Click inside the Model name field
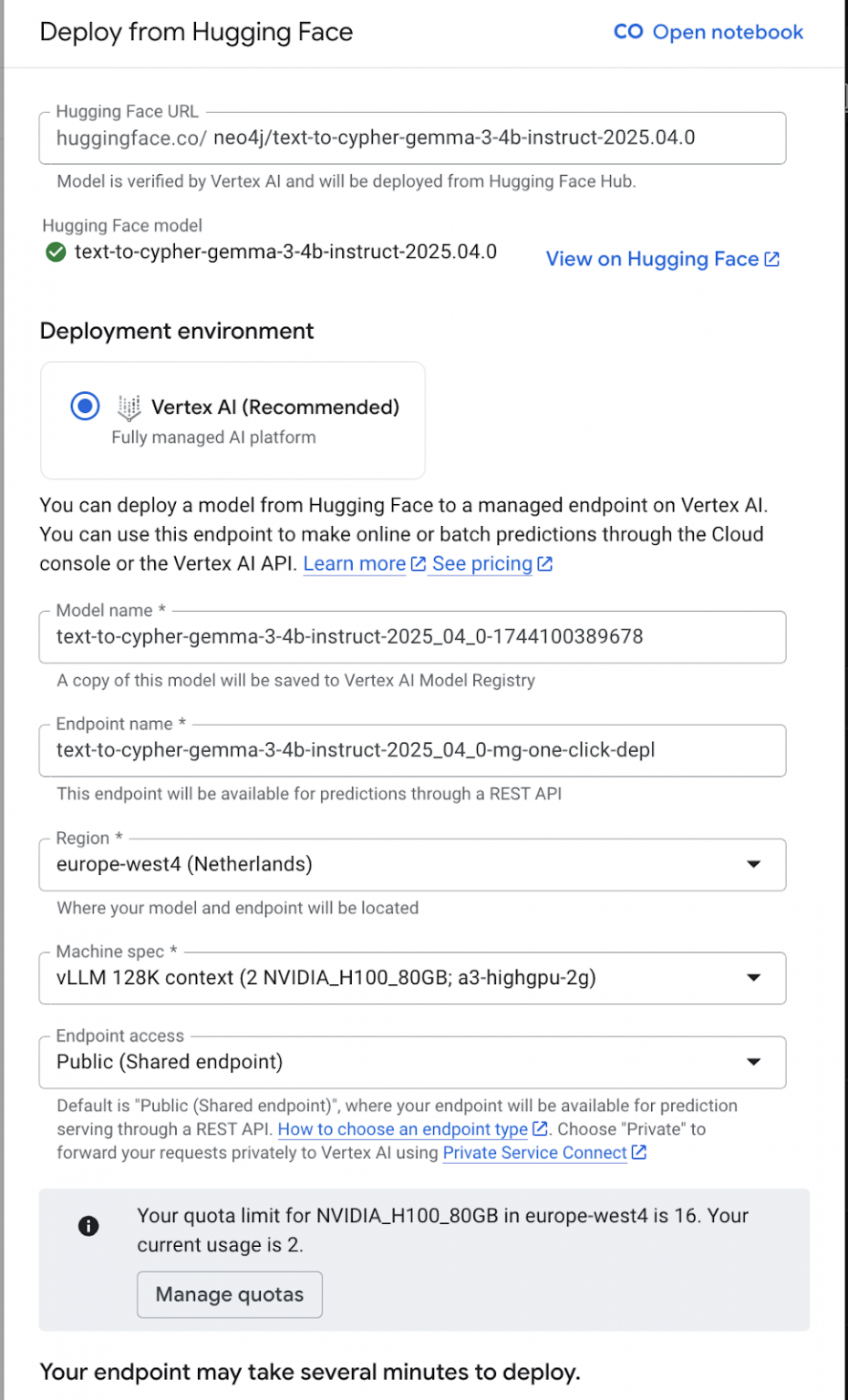 click(x=412, y=636)
